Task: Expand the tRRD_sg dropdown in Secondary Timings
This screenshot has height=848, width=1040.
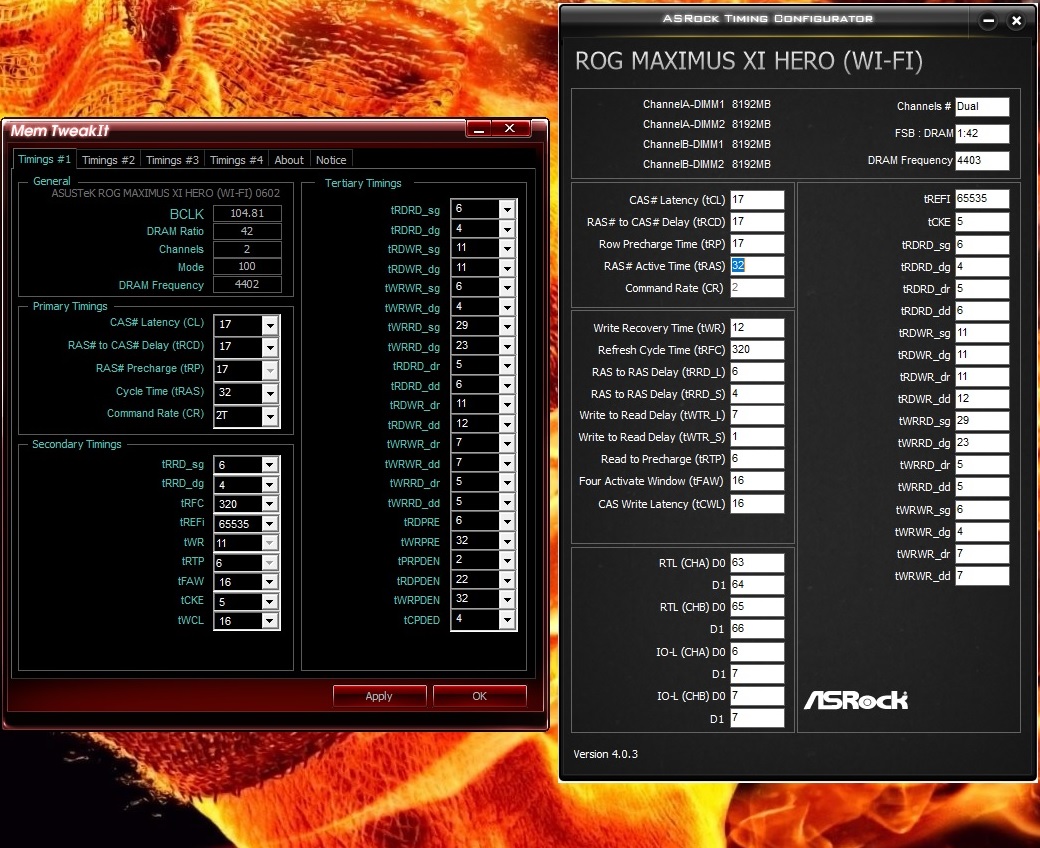Action: pos(269,465)
